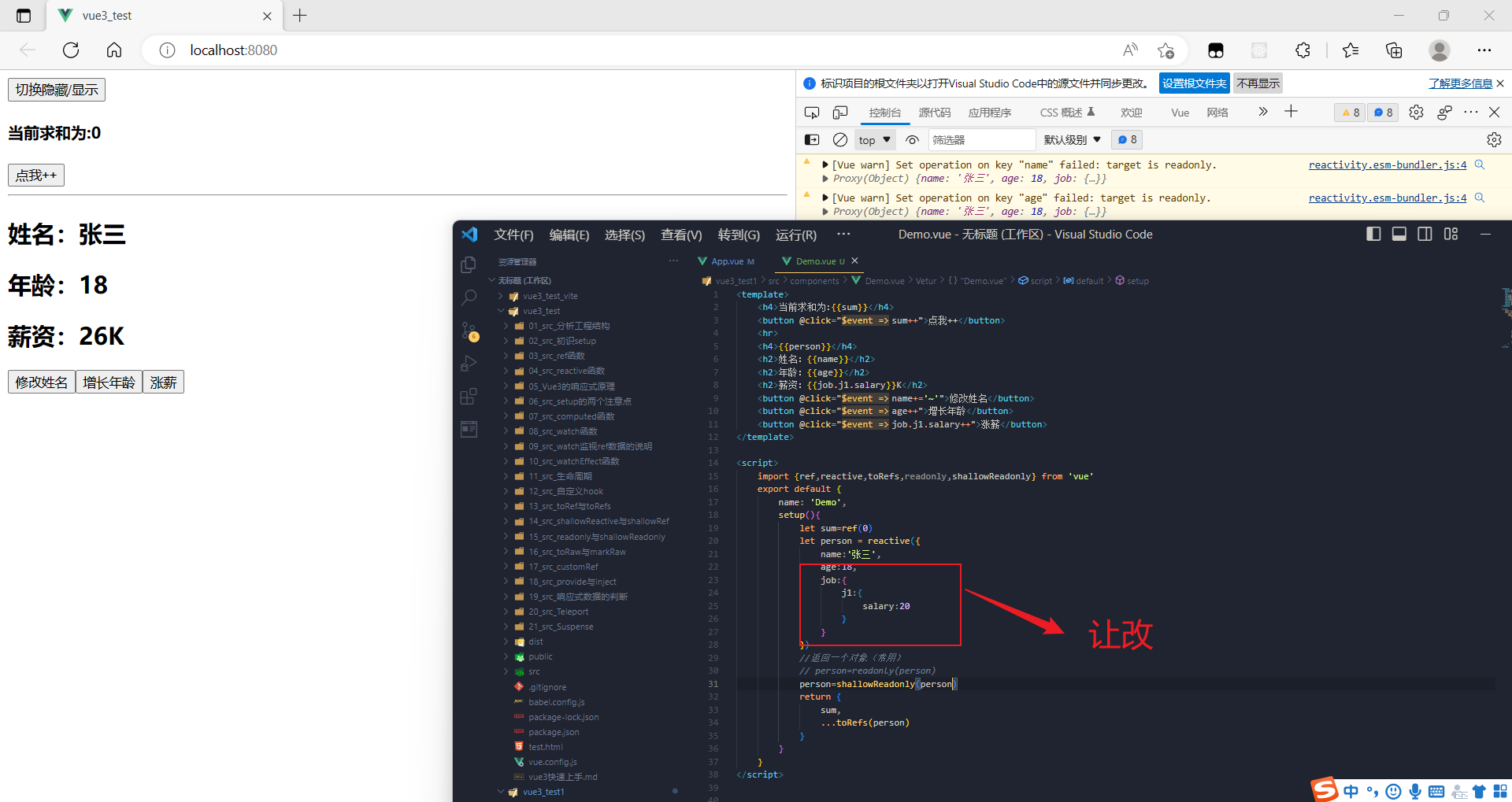Open the browser extensions puzzle icon
1512x802 pixels.
pyautogui.click(x=1303, y=50)
